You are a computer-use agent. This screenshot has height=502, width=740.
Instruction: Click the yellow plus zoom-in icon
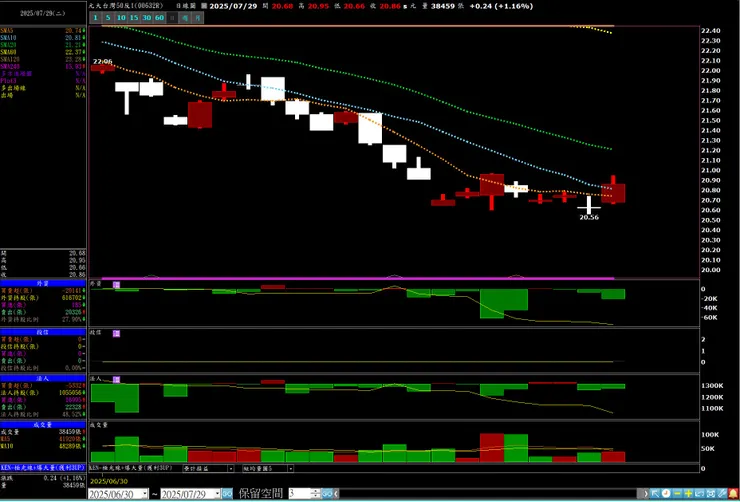click(x=688, y=494)
